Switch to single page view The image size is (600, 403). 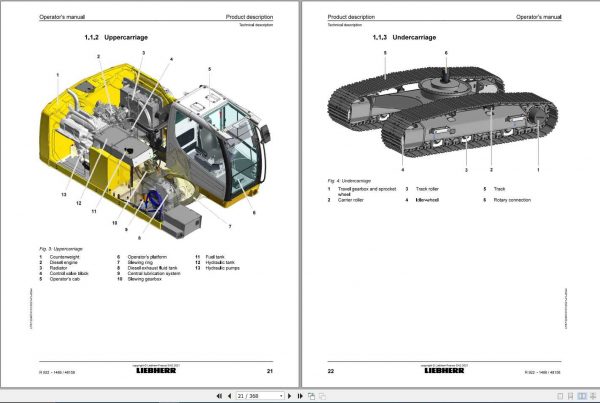click(x=560, y=396)
